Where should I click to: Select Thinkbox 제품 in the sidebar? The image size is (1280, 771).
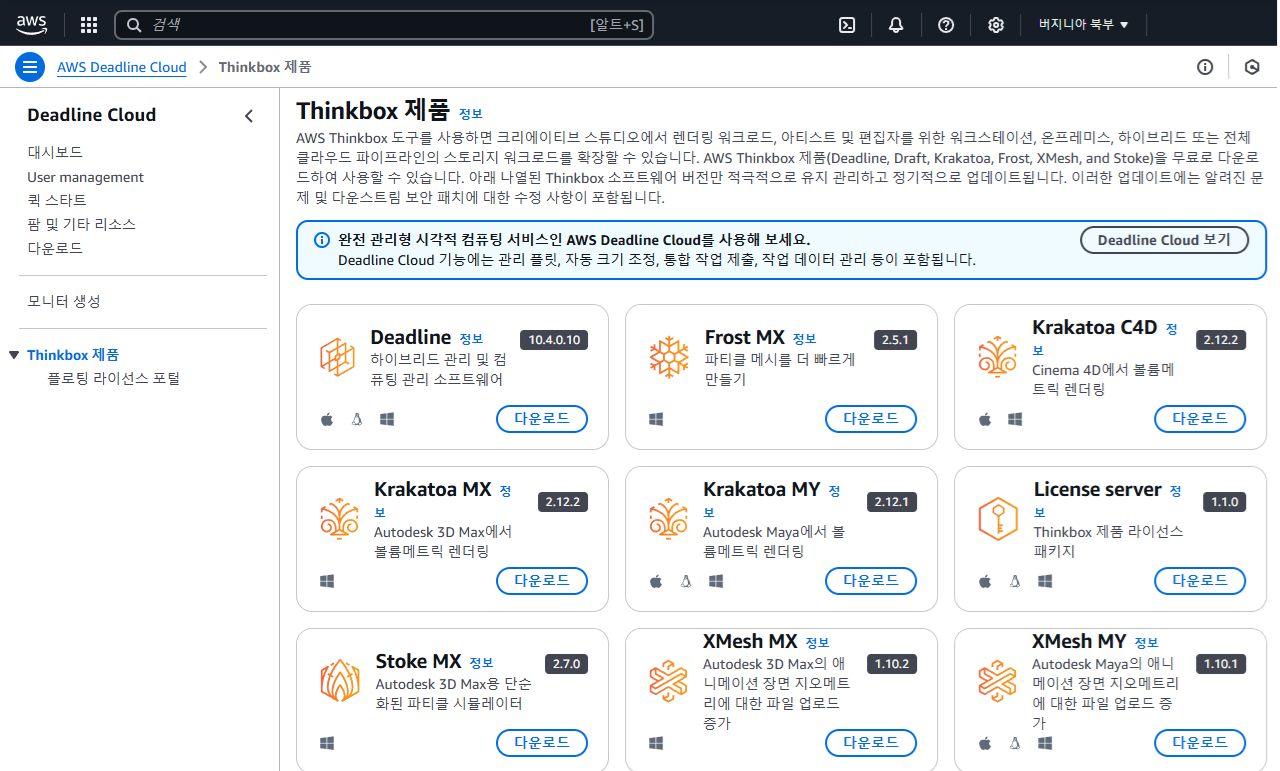click(73, 355)
